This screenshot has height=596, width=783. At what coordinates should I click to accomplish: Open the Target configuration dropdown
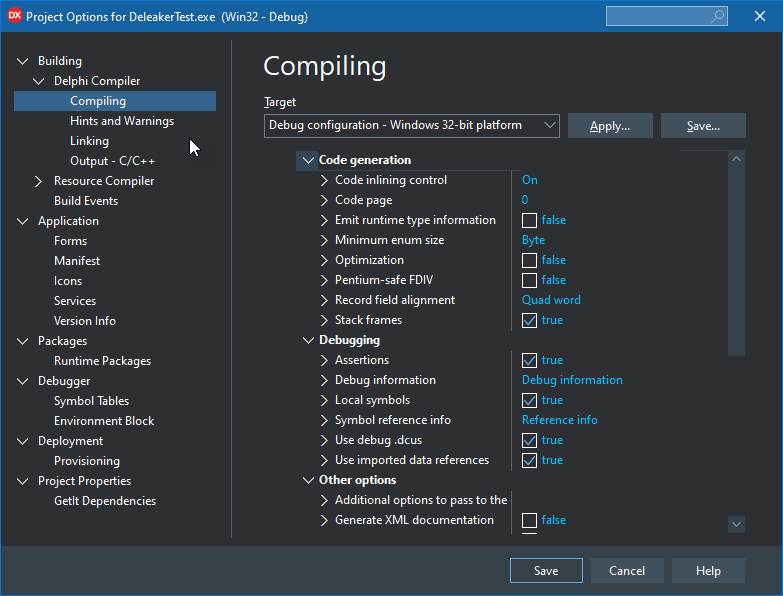click(x=411, y=125)
